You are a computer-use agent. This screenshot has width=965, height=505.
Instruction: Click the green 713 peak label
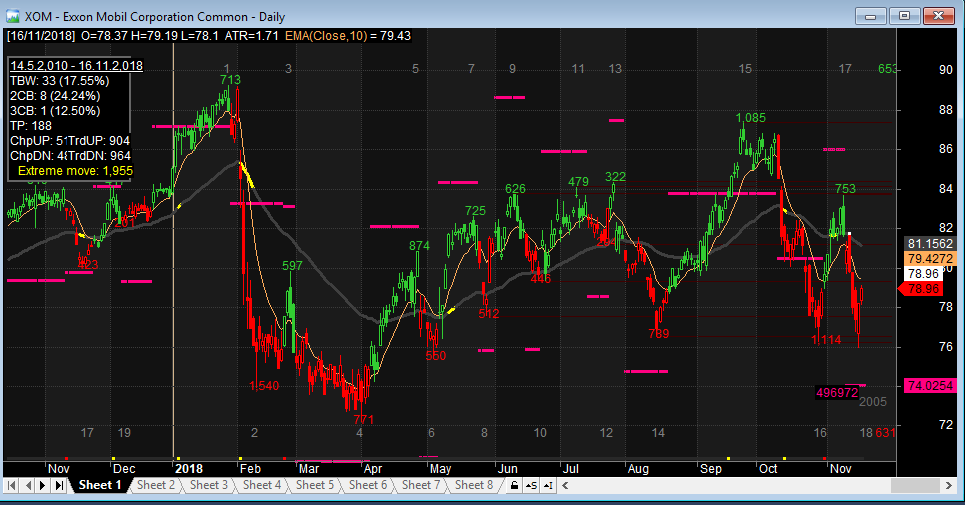tap(230, 80)
